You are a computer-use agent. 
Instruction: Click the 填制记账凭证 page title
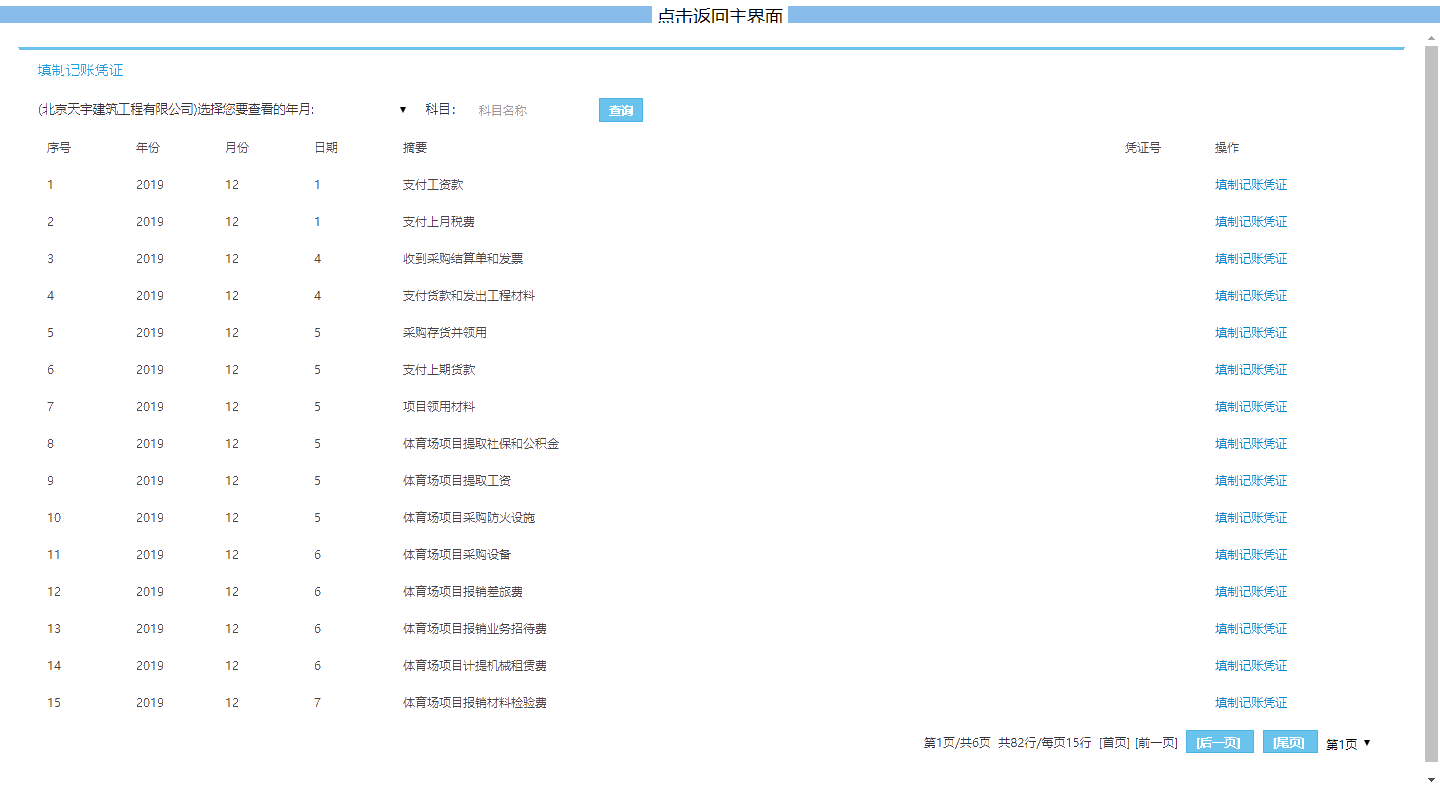80,70
